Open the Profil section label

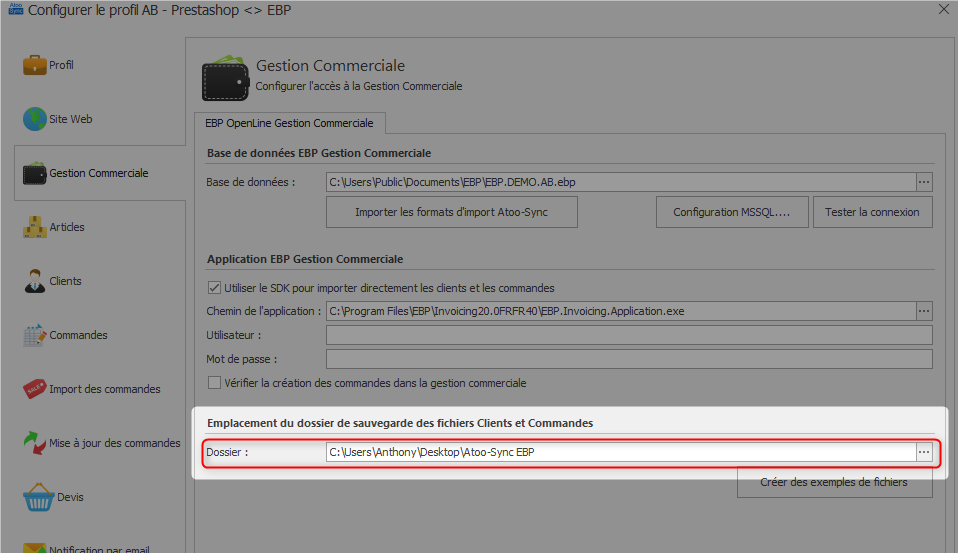point(61,65)
